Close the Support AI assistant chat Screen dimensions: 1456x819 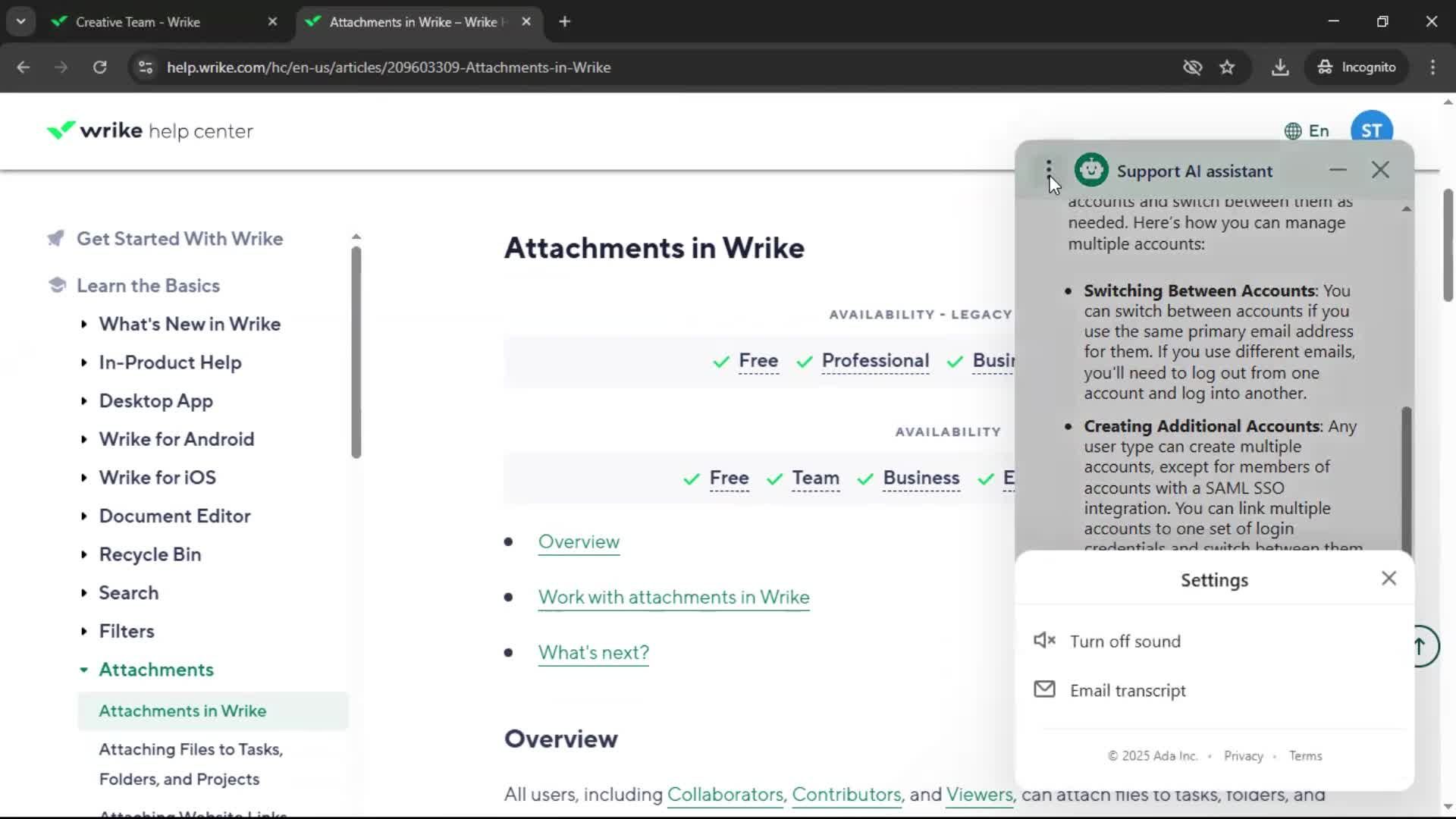click(1380, 170)
